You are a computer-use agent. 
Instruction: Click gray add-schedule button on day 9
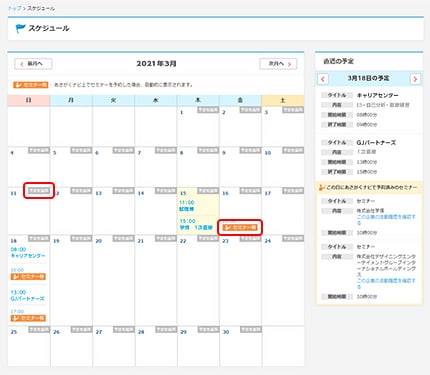point(250,150)
